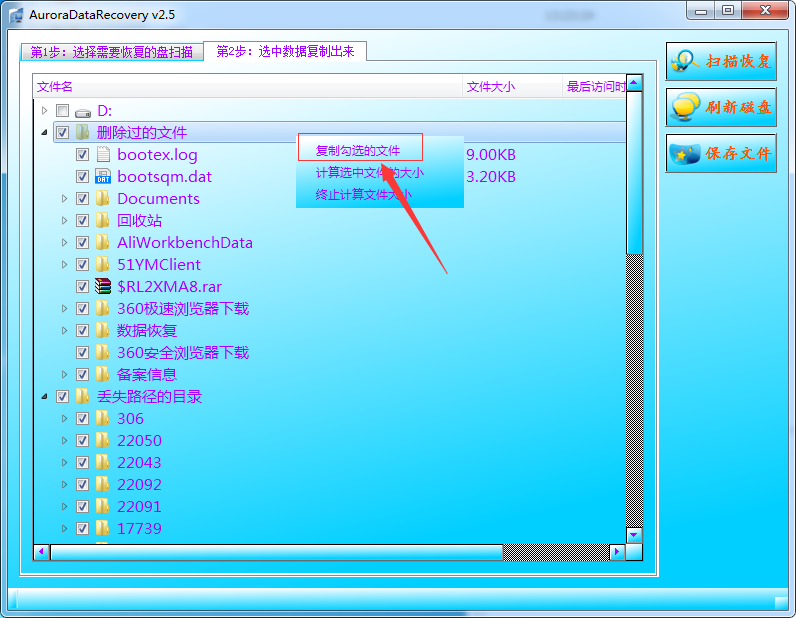The width and height of the screenshot is (796, 618).
Task: Select the $RL2XMA8.rar archive icon
Action: [102, 287]
